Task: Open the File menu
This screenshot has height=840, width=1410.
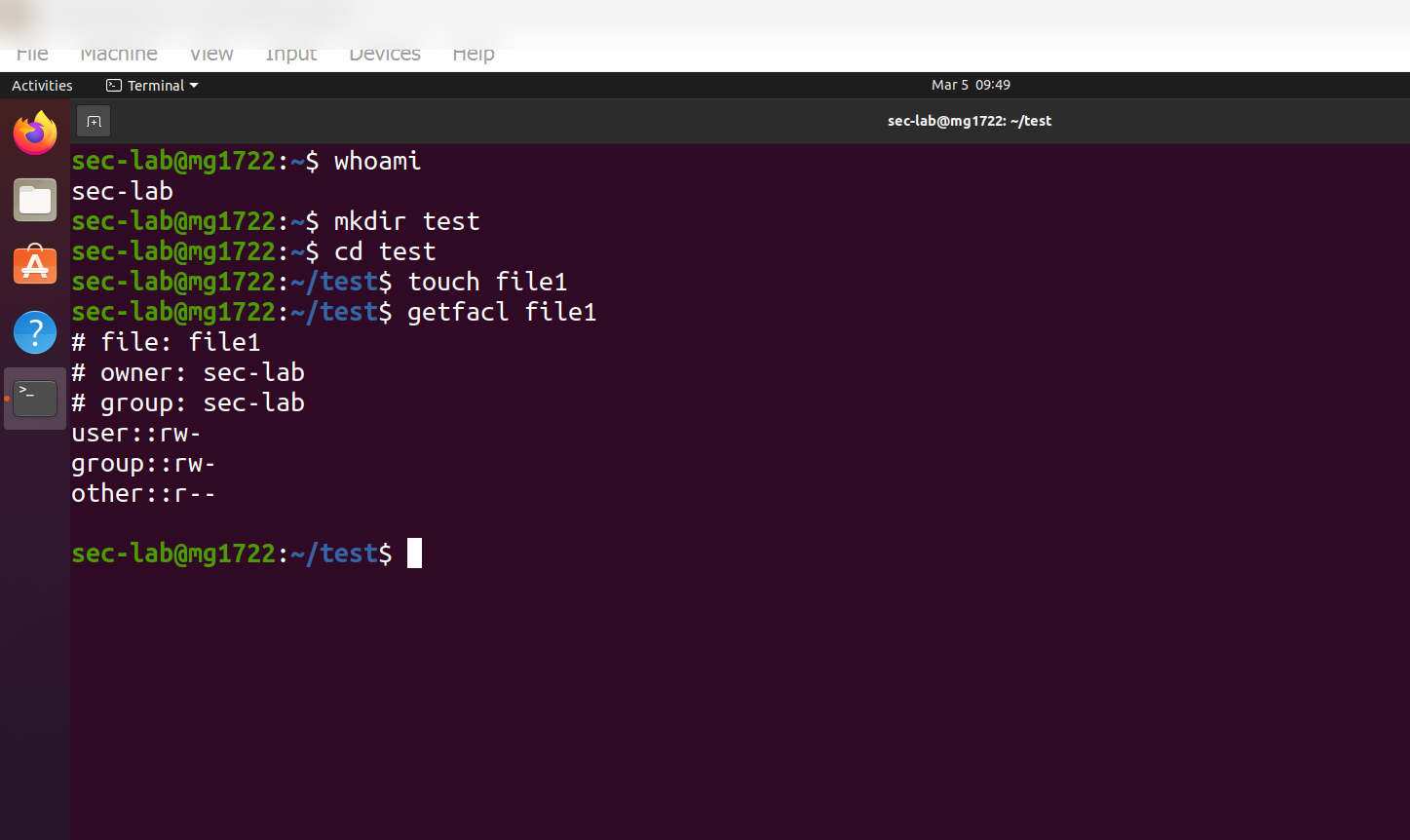Action: click(32, 54)
